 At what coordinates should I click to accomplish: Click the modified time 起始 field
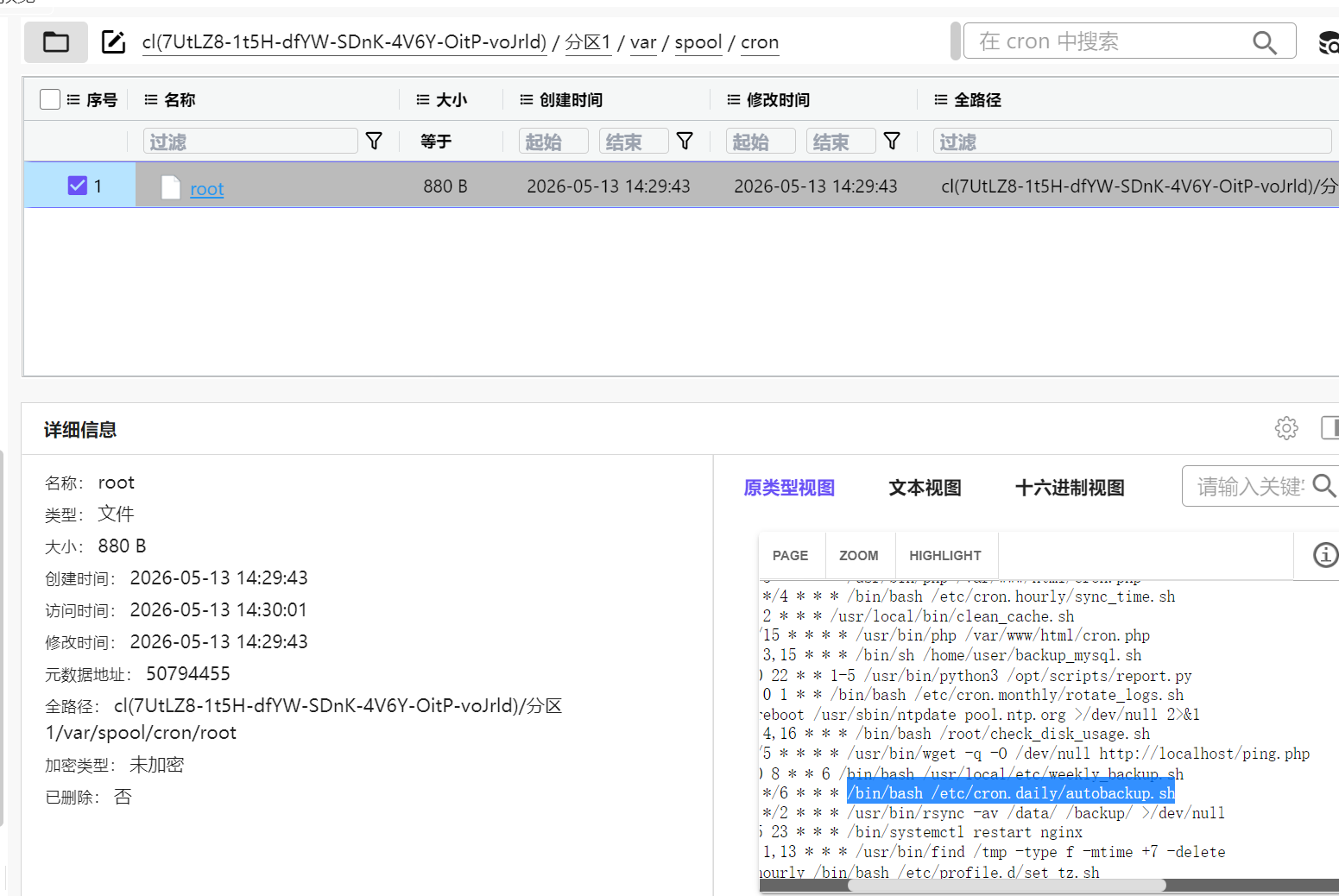pos(761,141)
